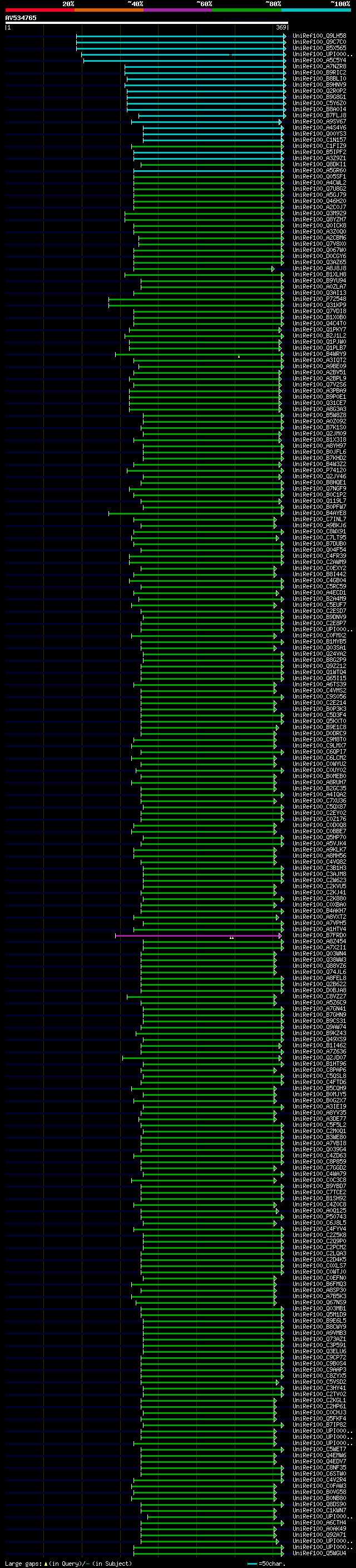Open hit UniRef100_B4AYE8
The height and width of the screenshot is (1568, 356).
[x=319, y=512]
